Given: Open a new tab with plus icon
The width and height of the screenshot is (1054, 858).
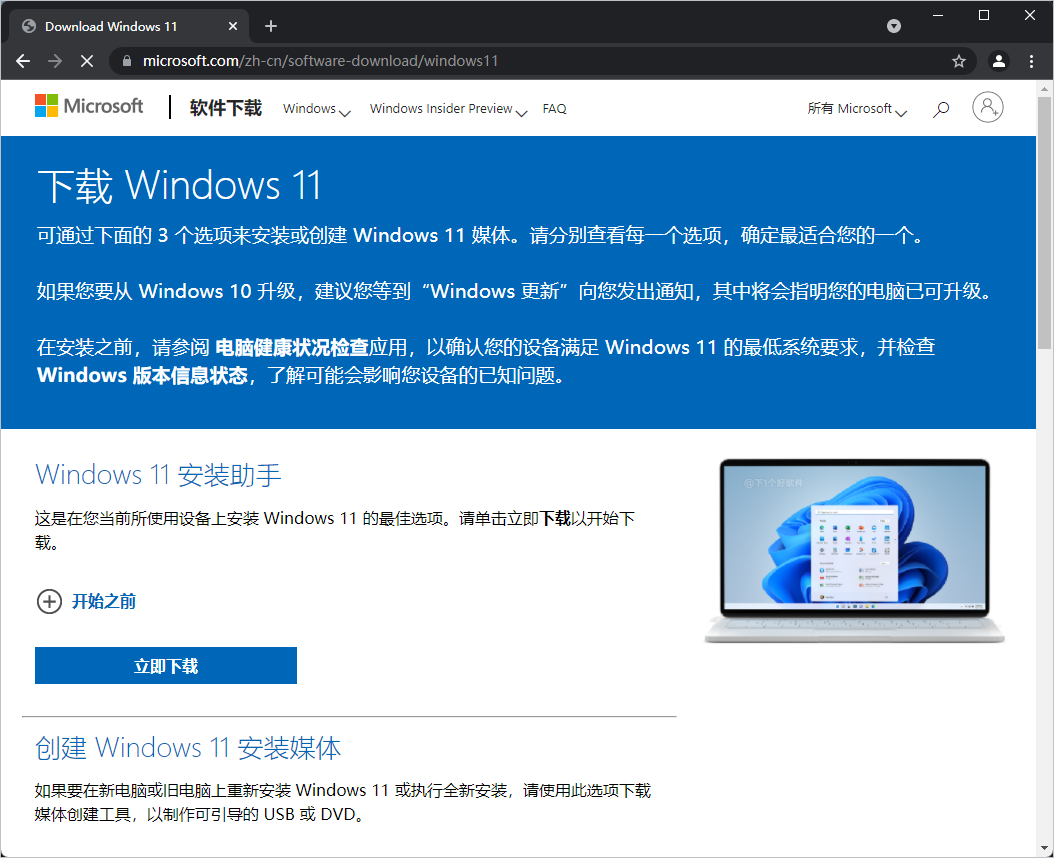Looking at the screenshot, I should [x=271, y=26].
